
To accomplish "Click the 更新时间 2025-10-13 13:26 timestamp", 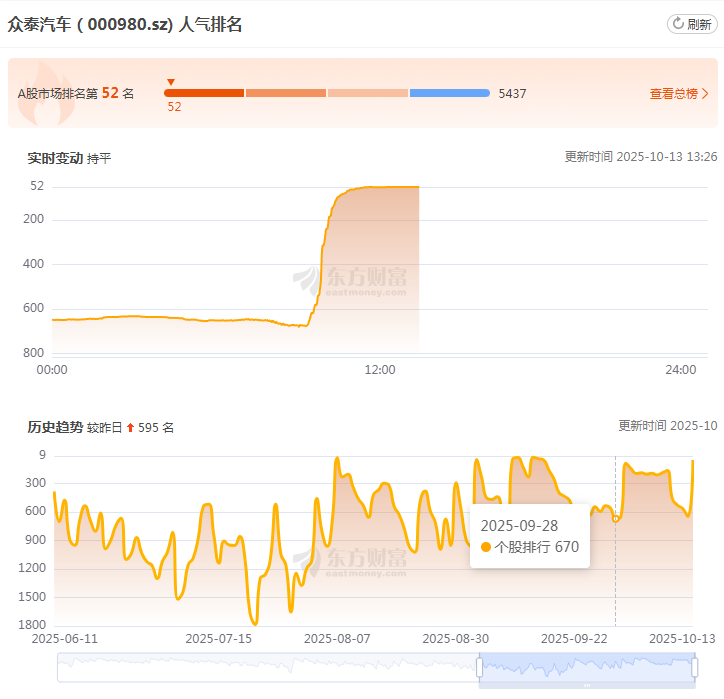I will pos(641,157).
